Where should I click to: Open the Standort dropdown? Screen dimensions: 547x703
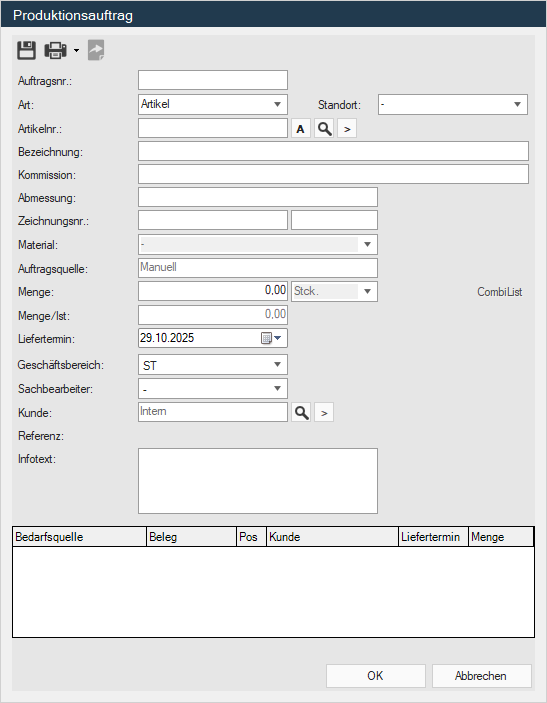click(x=453, y=104)
